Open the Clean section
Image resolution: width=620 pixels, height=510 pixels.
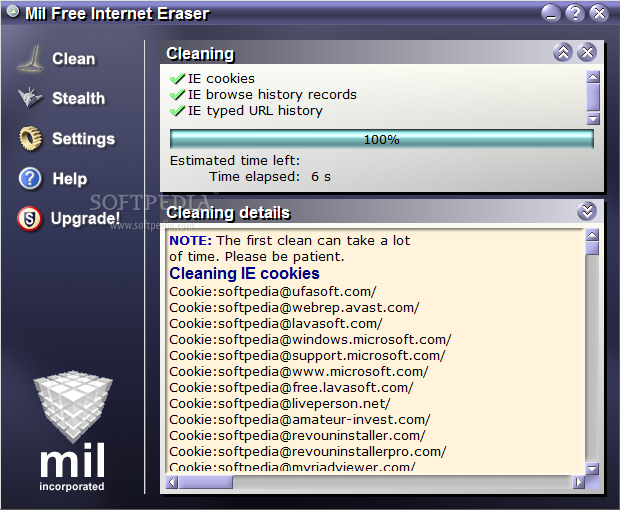74,59
